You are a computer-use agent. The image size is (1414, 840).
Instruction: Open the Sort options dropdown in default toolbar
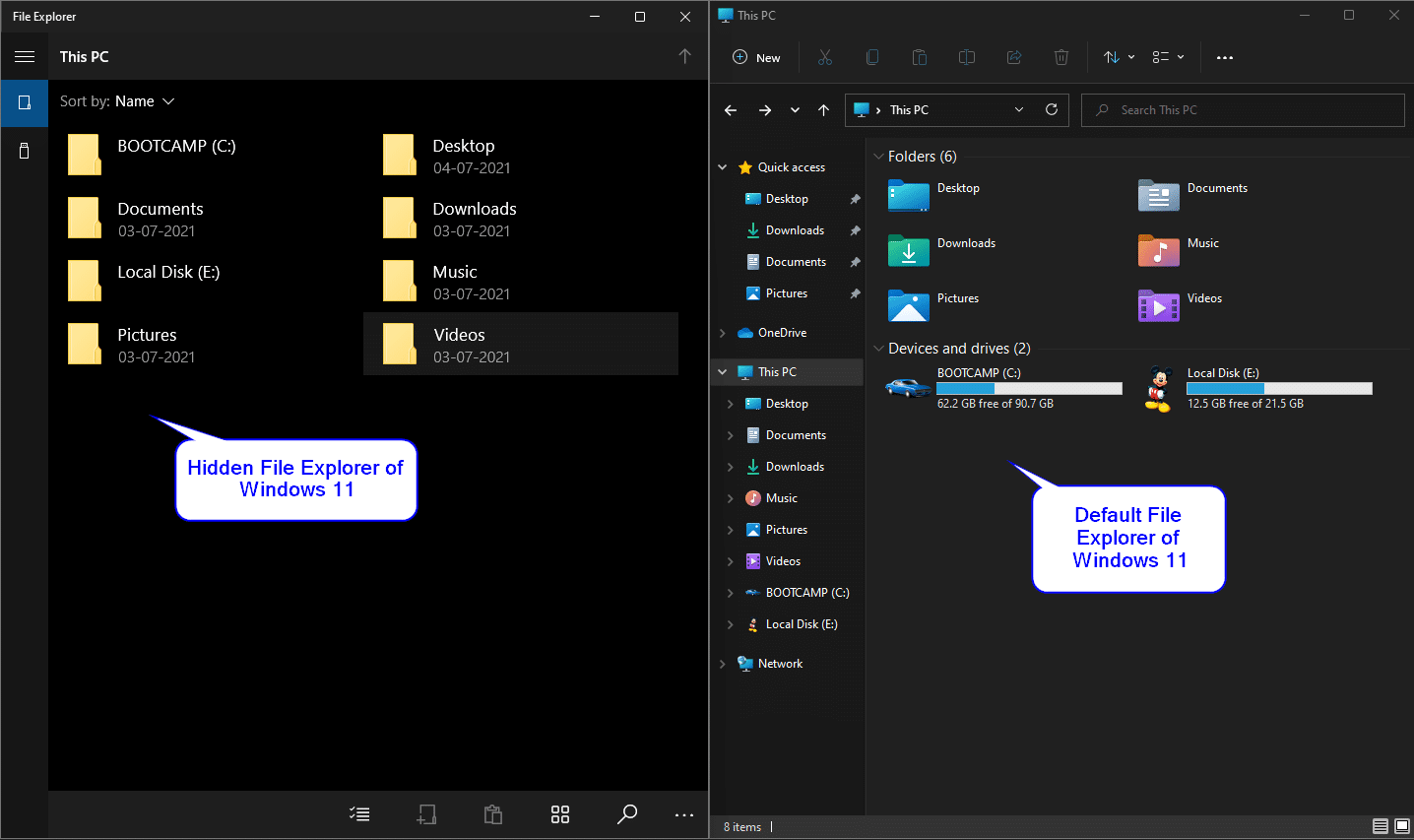pyautogui.click(x=1119, y=57)
